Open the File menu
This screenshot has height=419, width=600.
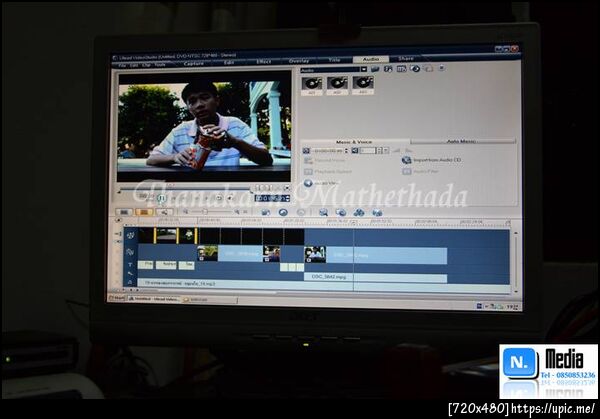(122, 66)
